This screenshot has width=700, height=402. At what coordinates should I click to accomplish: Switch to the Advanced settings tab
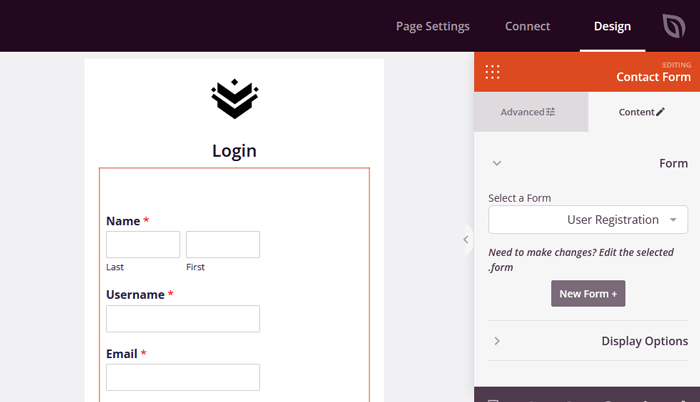point(530,112)
